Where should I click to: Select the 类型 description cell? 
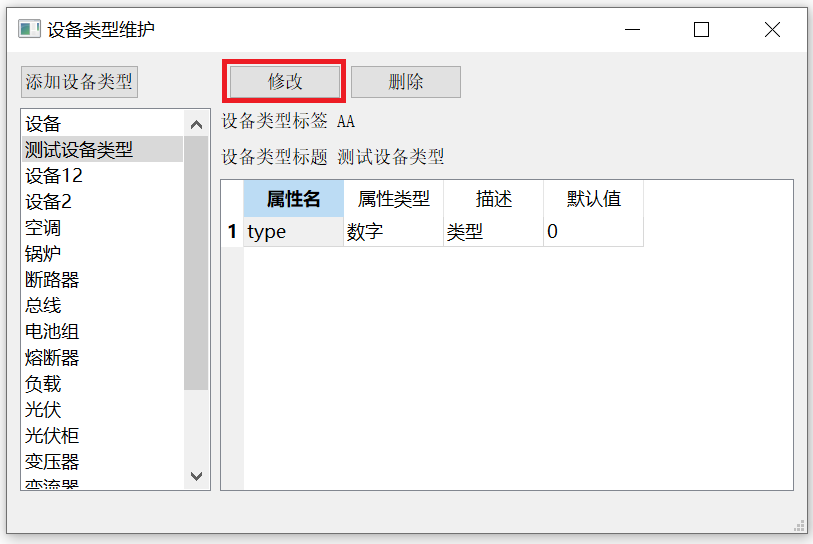[494, 231]
